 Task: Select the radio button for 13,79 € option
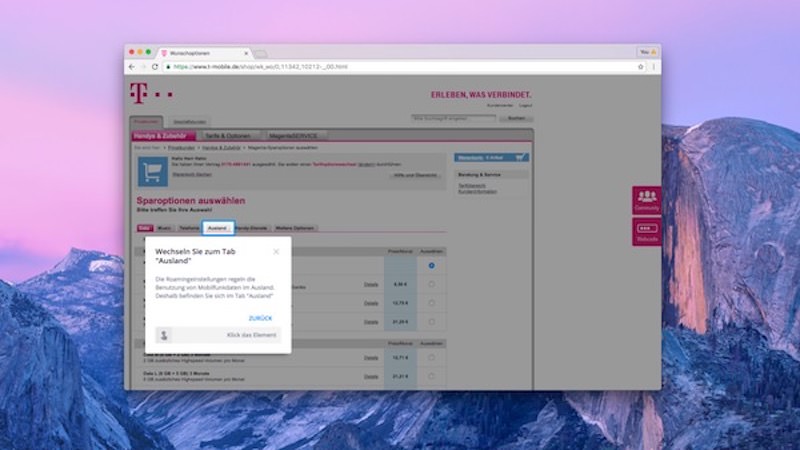(x=432, y=303)
